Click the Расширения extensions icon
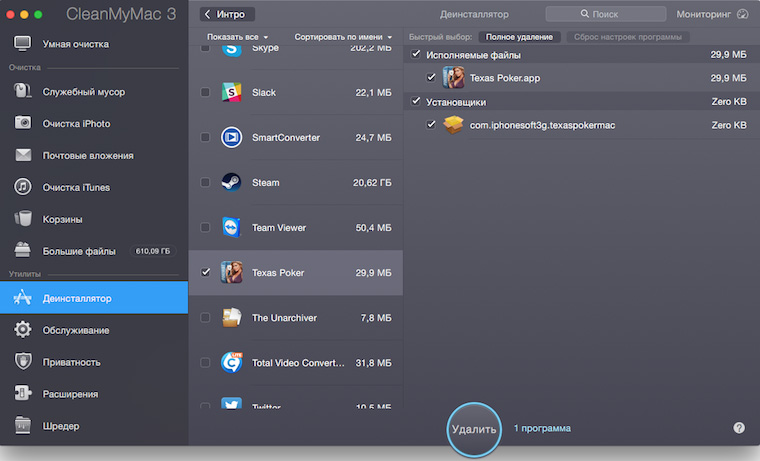This screenshot has height=461, width=760. (x=23, y=393)
